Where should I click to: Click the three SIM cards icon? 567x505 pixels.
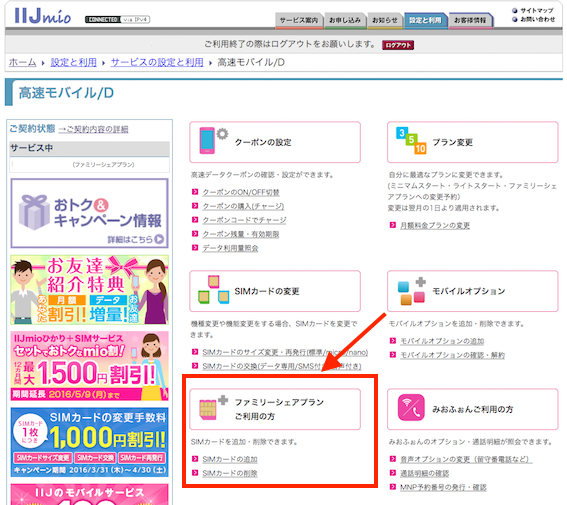click(213, 290)
